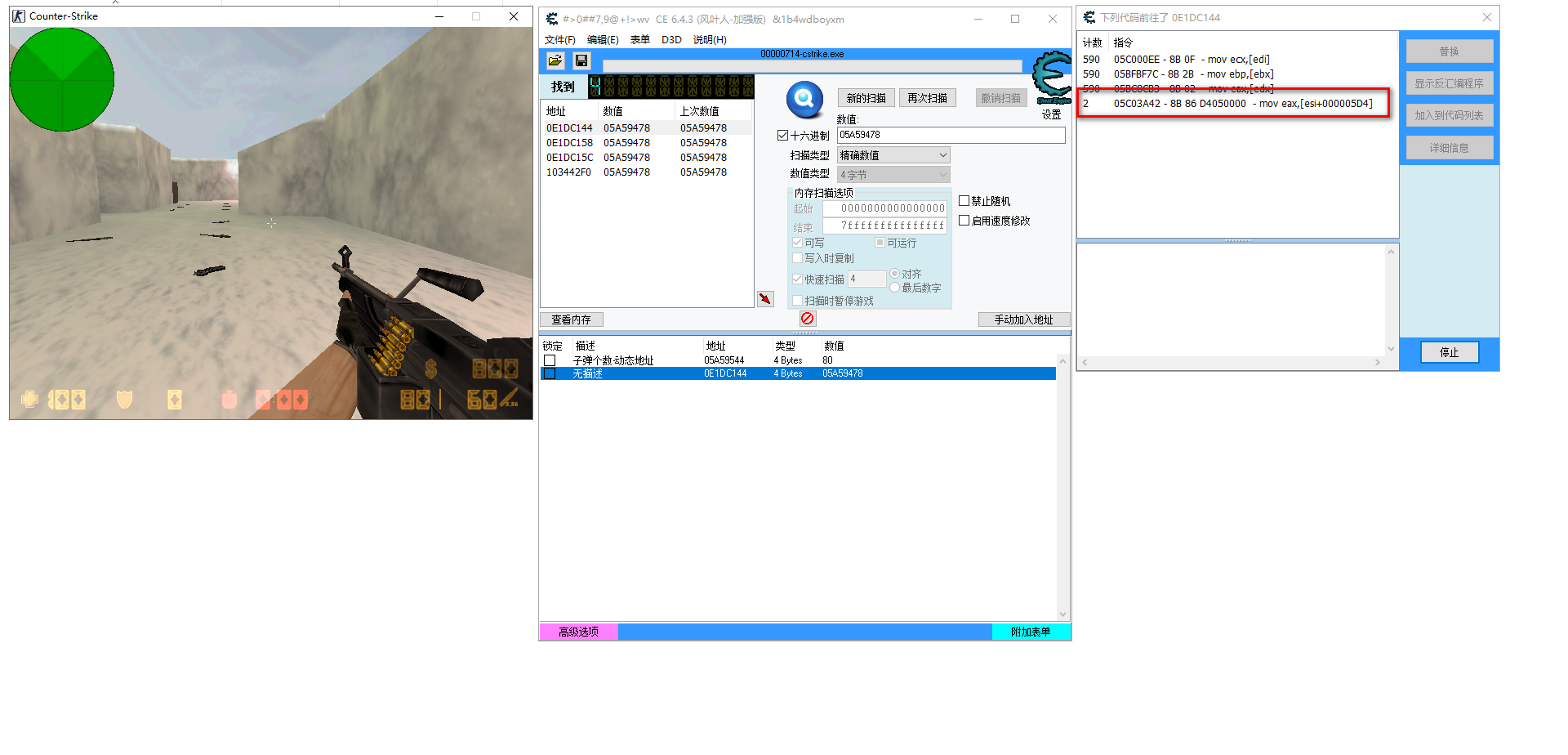Select instruction mov eax,[esi+000005D4] row
The image size is (1568, 755).
pos(1237,104)
